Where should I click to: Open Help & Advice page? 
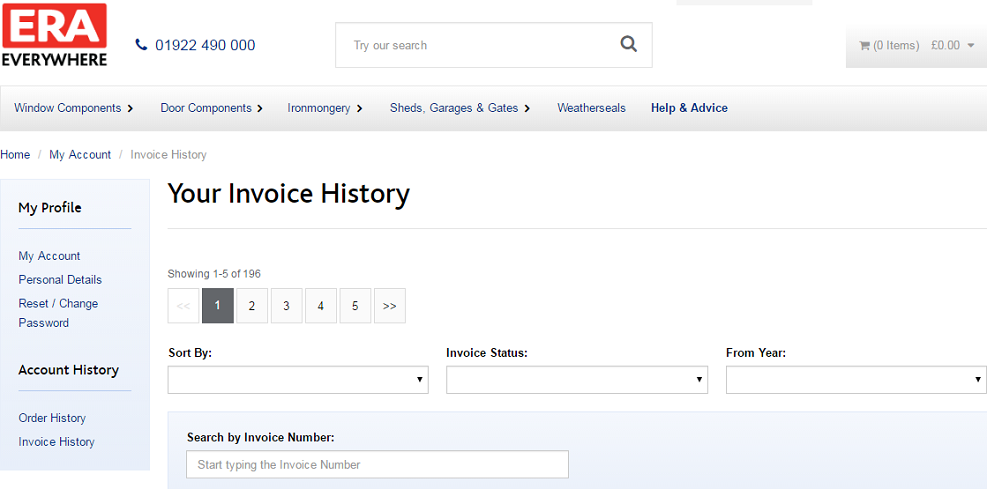click(689, 108)
